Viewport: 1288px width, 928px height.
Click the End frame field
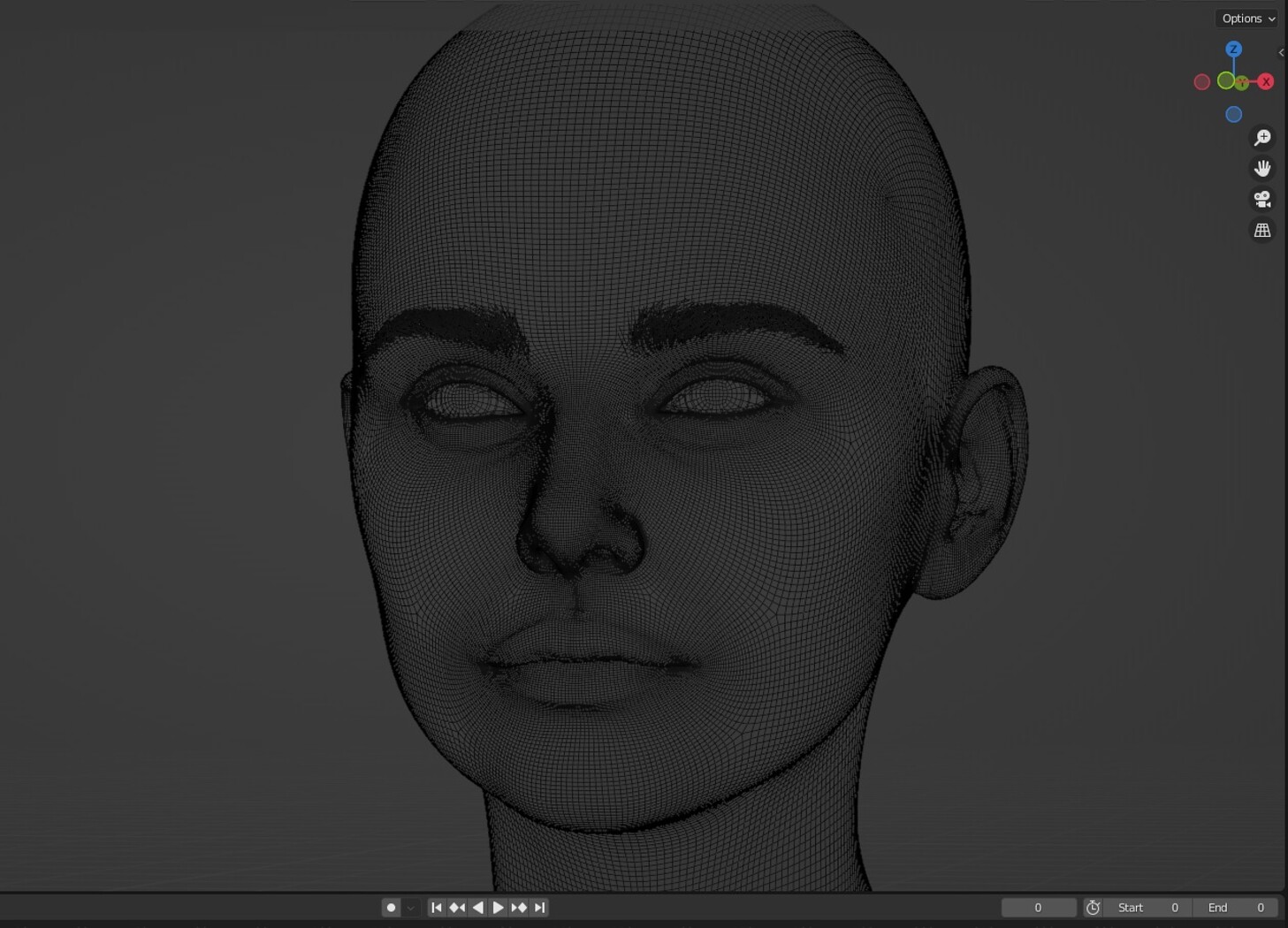[x=1236, y=908]
